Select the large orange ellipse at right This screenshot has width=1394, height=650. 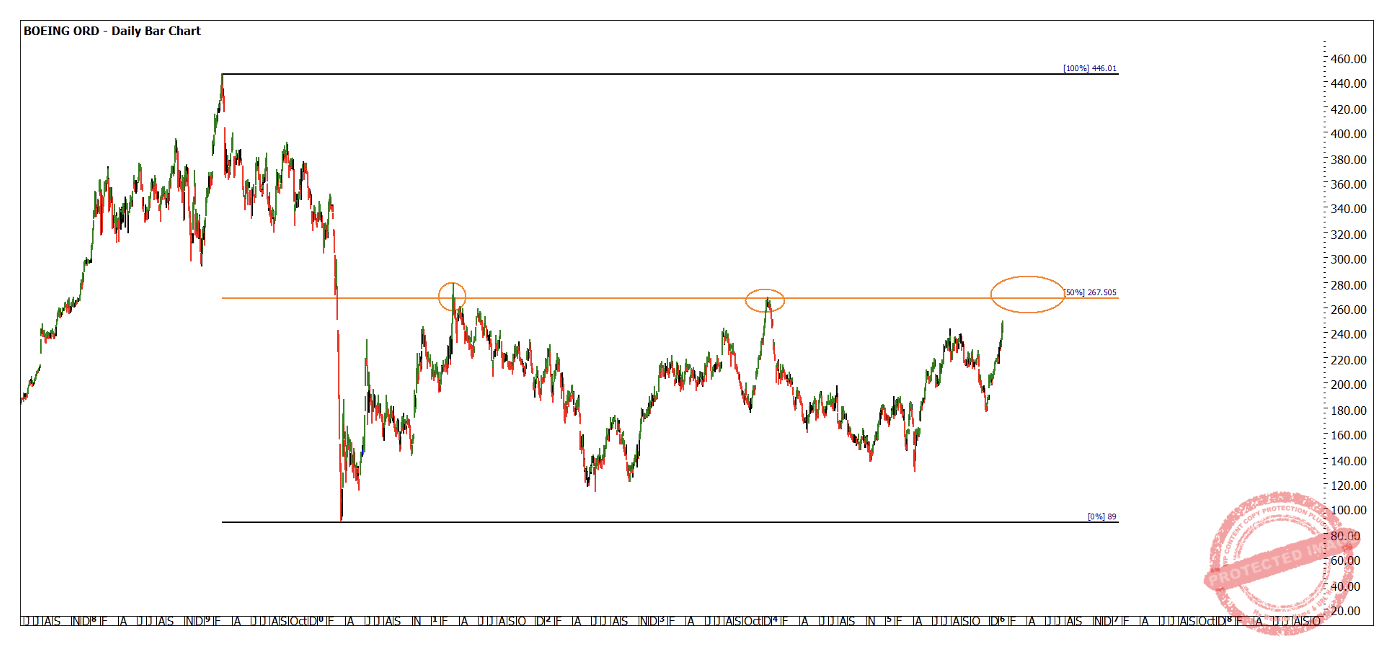coord(1027,294)
